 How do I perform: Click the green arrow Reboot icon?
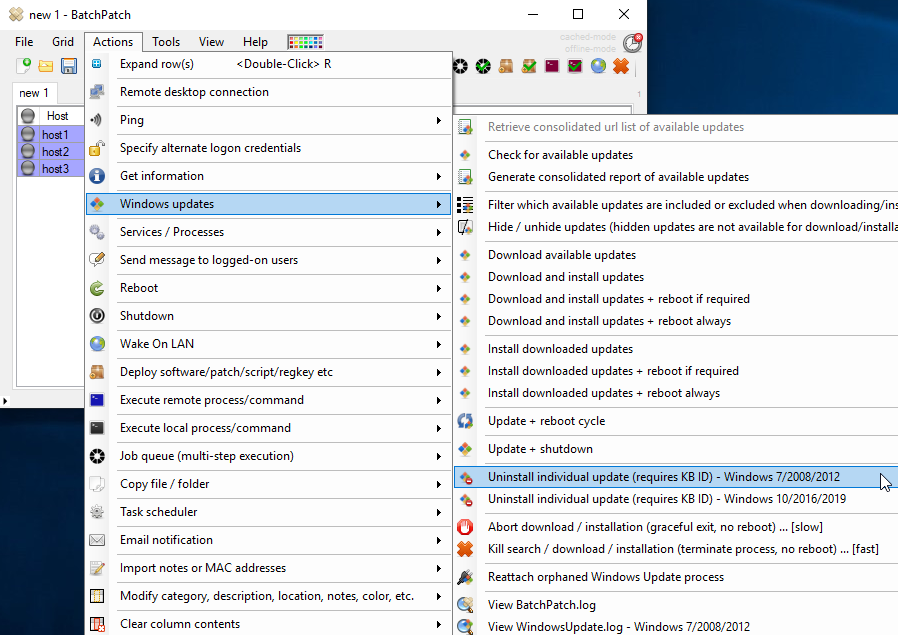[97, 288]
